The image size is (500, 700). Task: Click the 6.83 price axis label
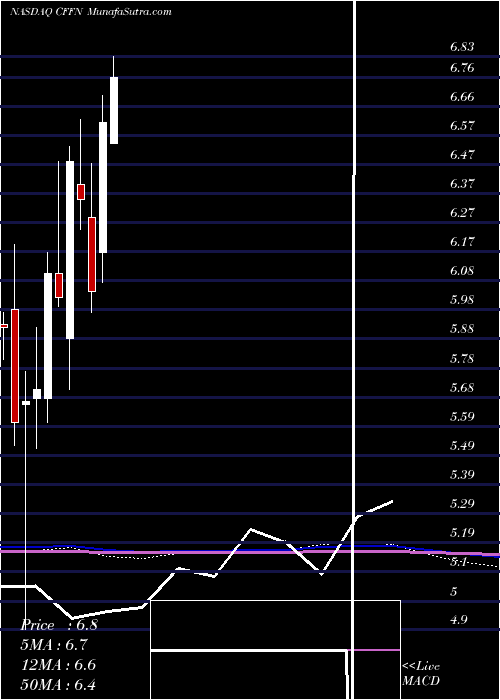click(x=462, y=47)
